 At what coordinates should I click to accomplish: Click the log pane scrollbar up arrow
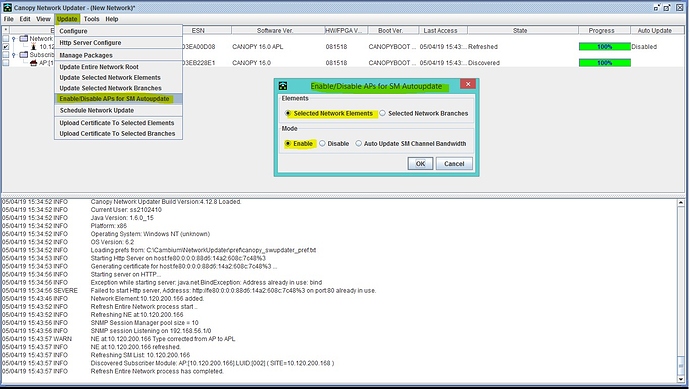click(x=682, y=202)
